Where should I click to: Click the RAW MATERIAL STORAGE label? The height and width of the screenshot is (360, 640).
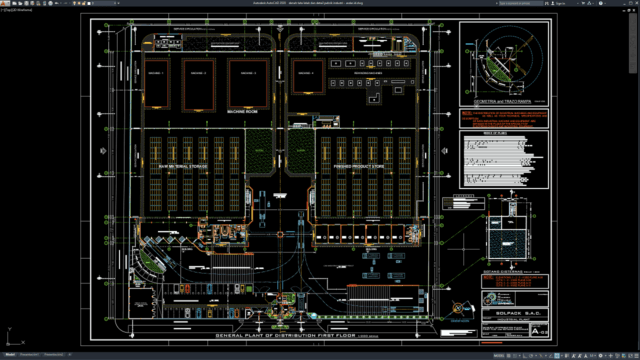[182, 167]
